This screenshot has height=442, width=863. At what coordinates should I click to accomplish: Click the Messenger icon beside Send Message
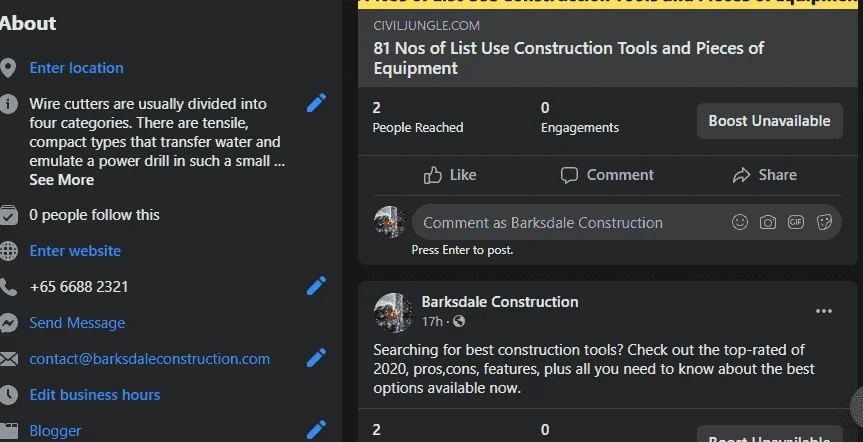8,323
